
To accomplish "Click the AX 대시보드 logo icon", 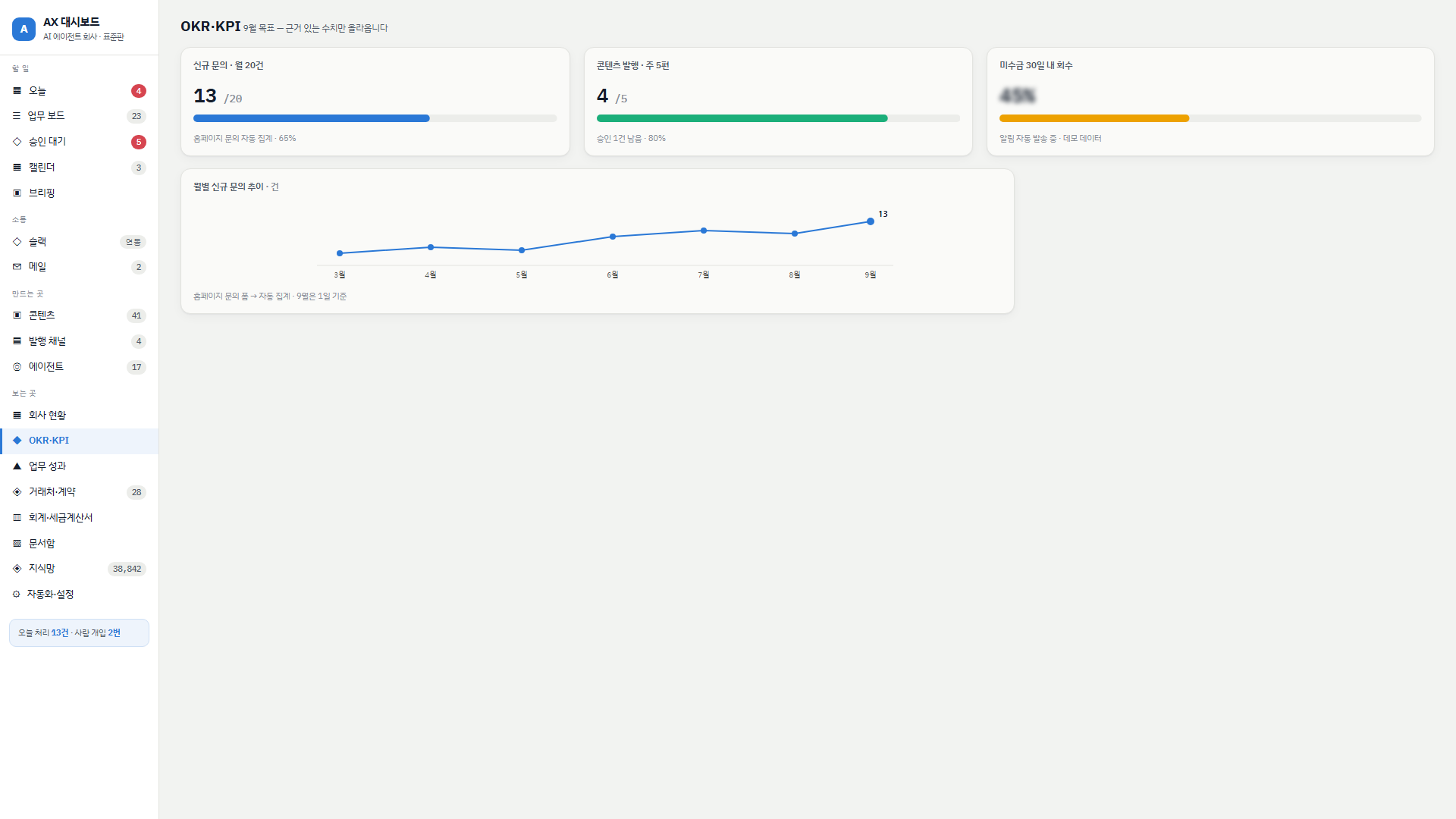I will pos(24,29).
